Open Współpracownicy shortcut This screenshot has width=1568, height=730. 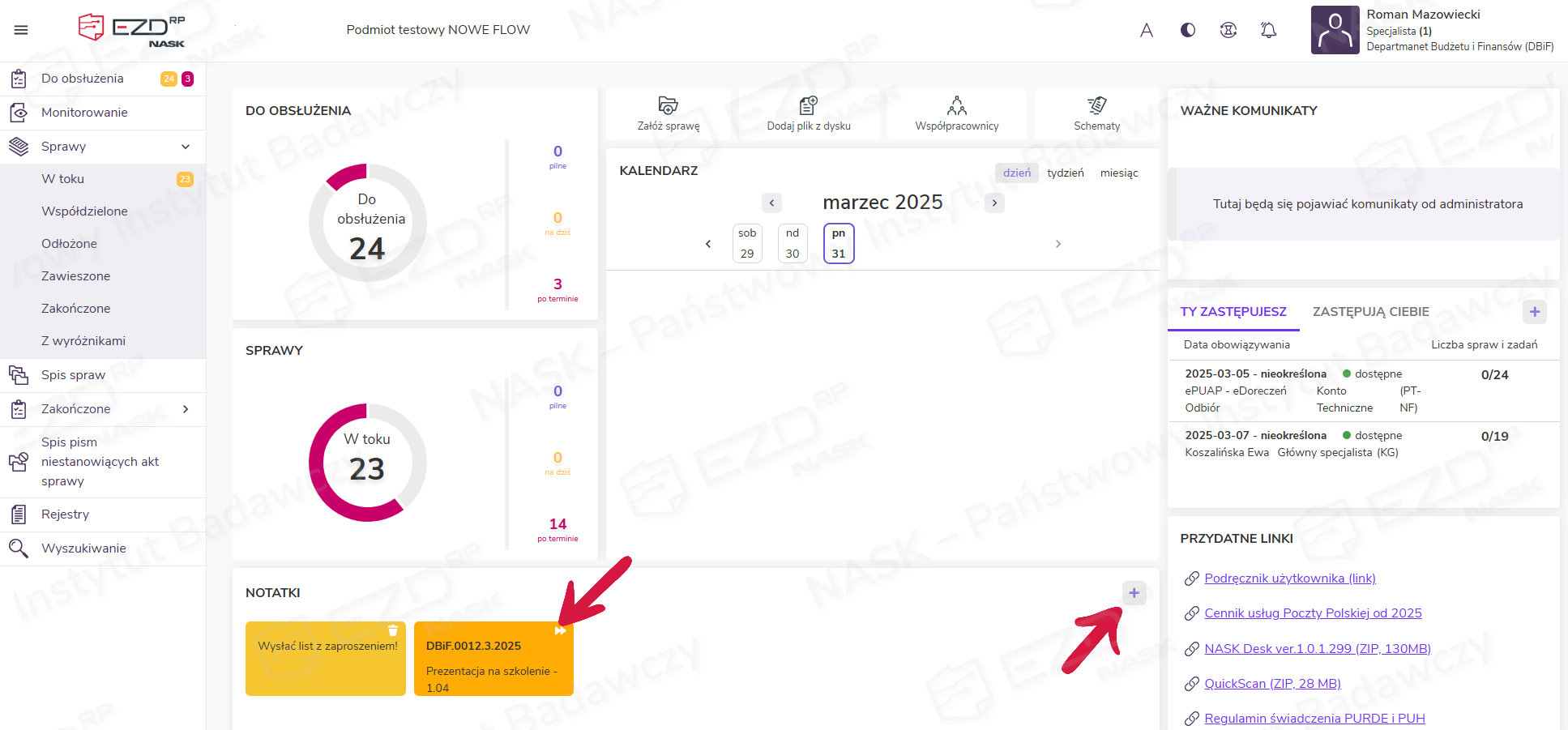coord(956,105)
